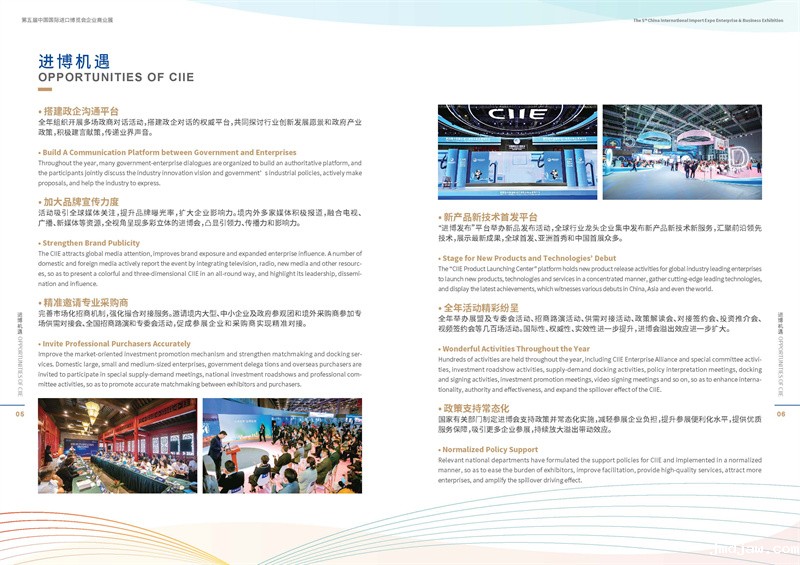Select the Strengthen Brand Publicity heading

click(x=90, y=243)
